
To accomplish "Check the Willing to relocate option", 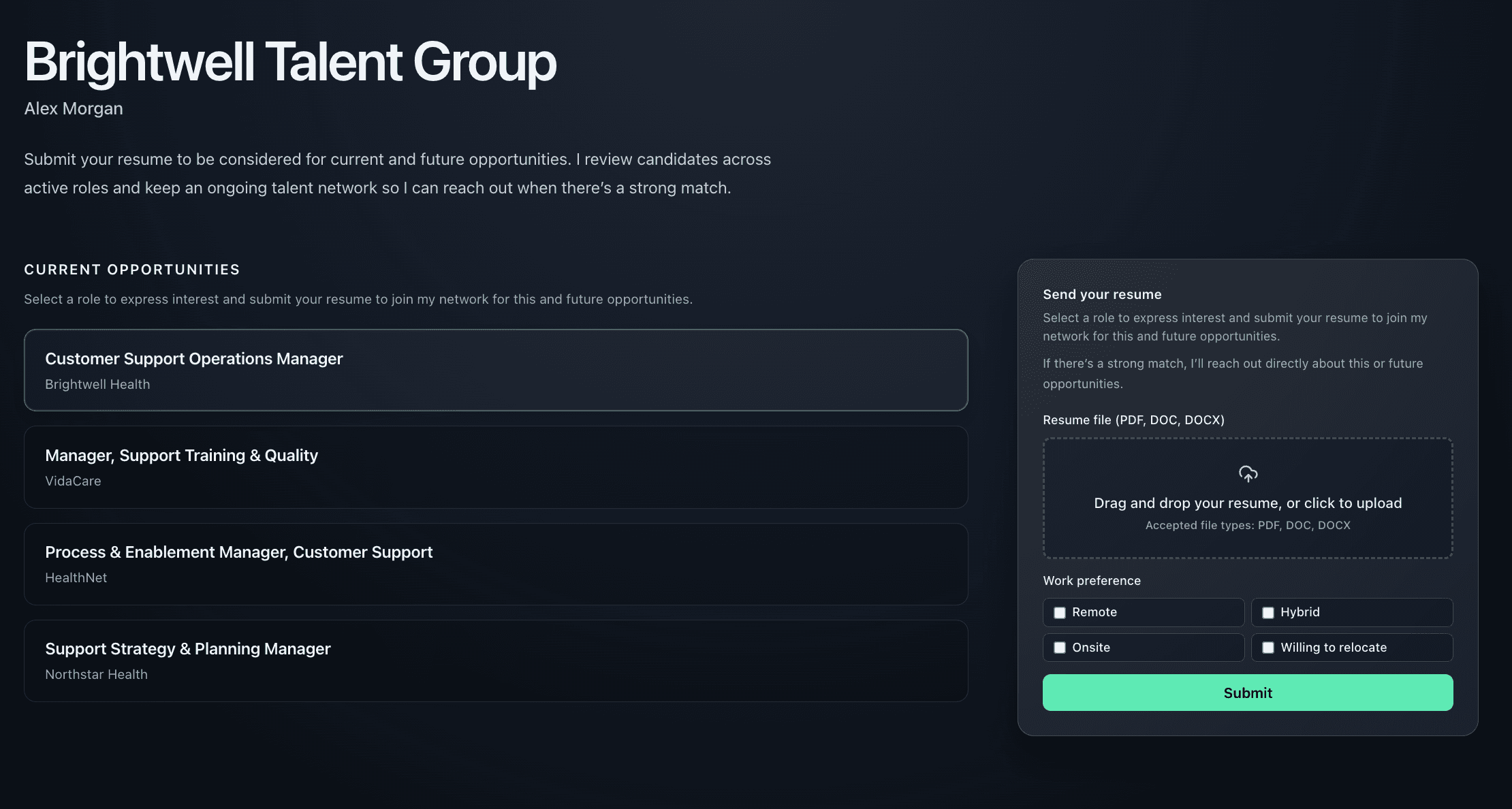I will [1268, 648].
